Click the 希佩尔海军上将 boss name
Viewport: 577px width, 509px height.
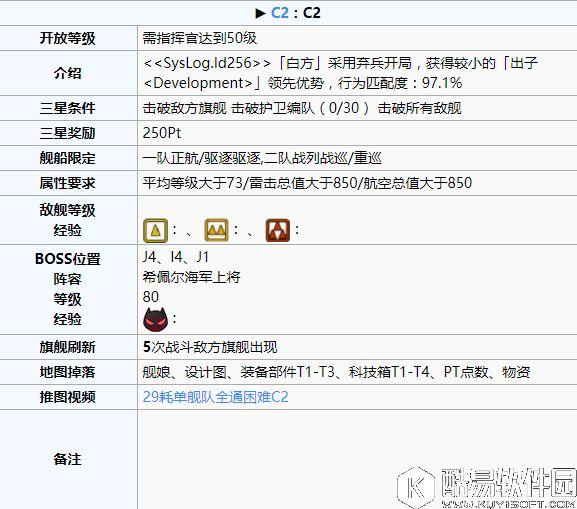coord(192,277)
